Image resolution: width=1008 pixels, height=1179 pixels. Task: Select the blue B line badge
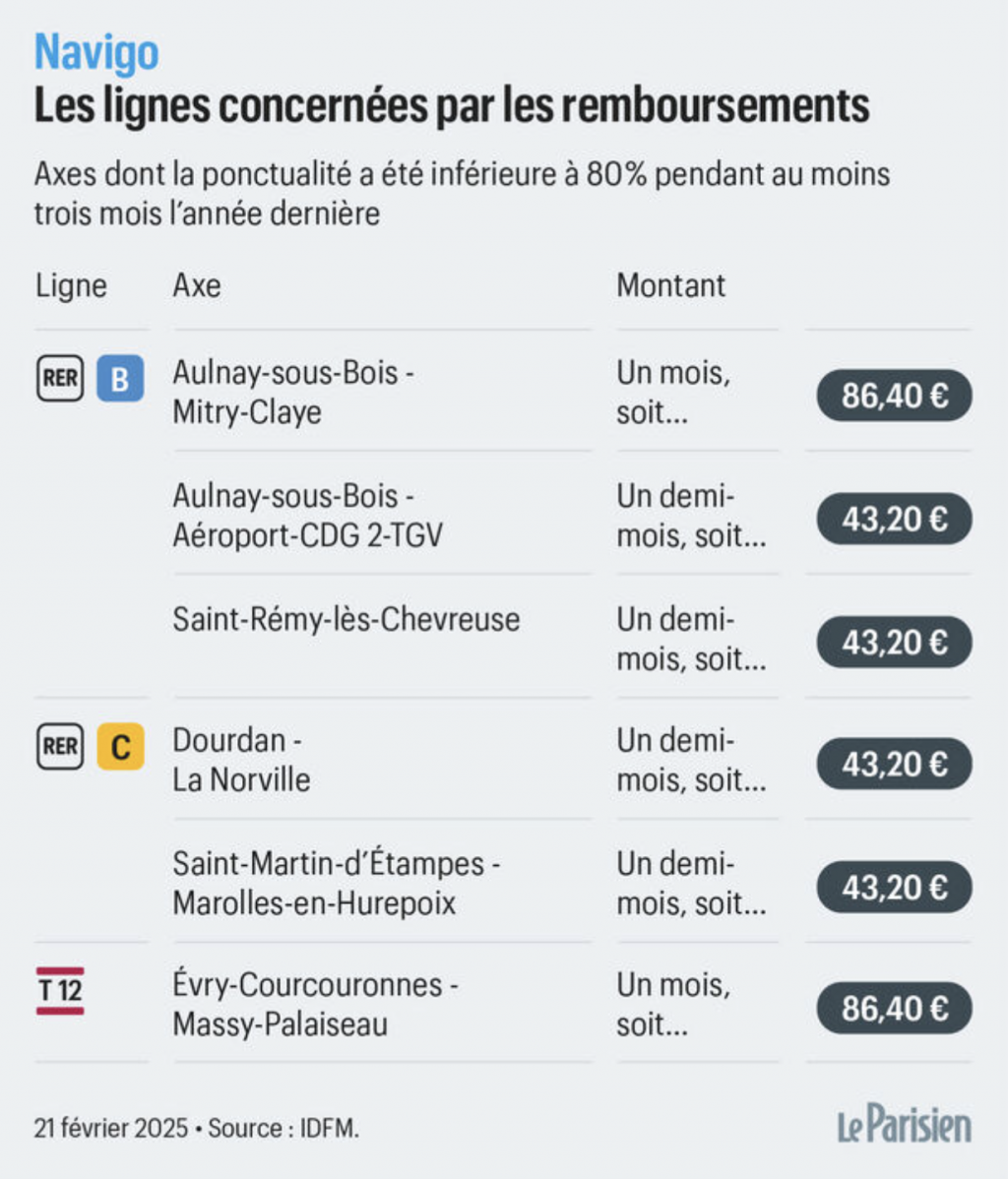[x=120, y=378]
